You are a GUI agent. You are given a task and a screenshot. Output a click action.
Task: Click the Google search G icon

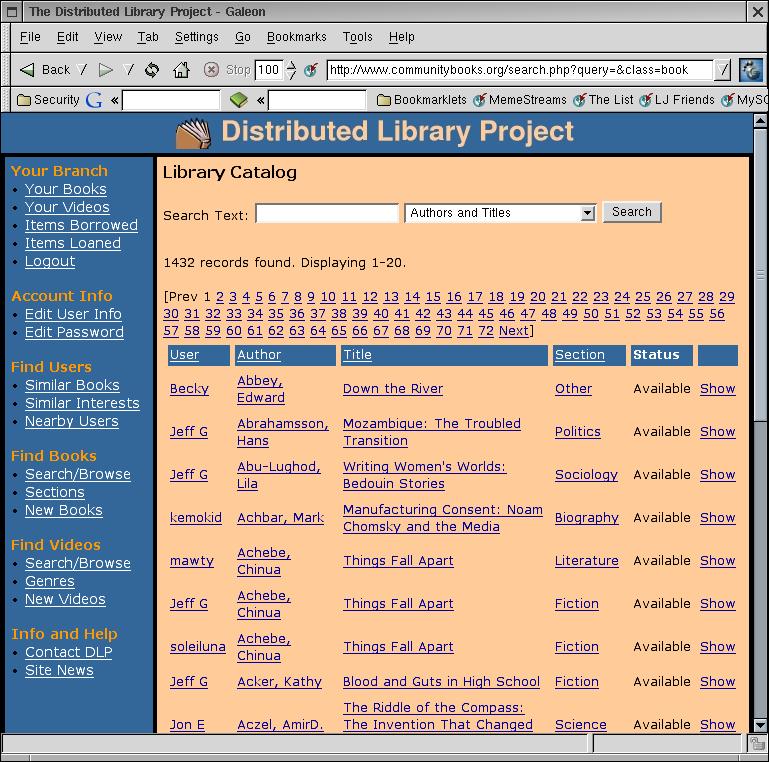pyautogui.click(x=94, y=100)
